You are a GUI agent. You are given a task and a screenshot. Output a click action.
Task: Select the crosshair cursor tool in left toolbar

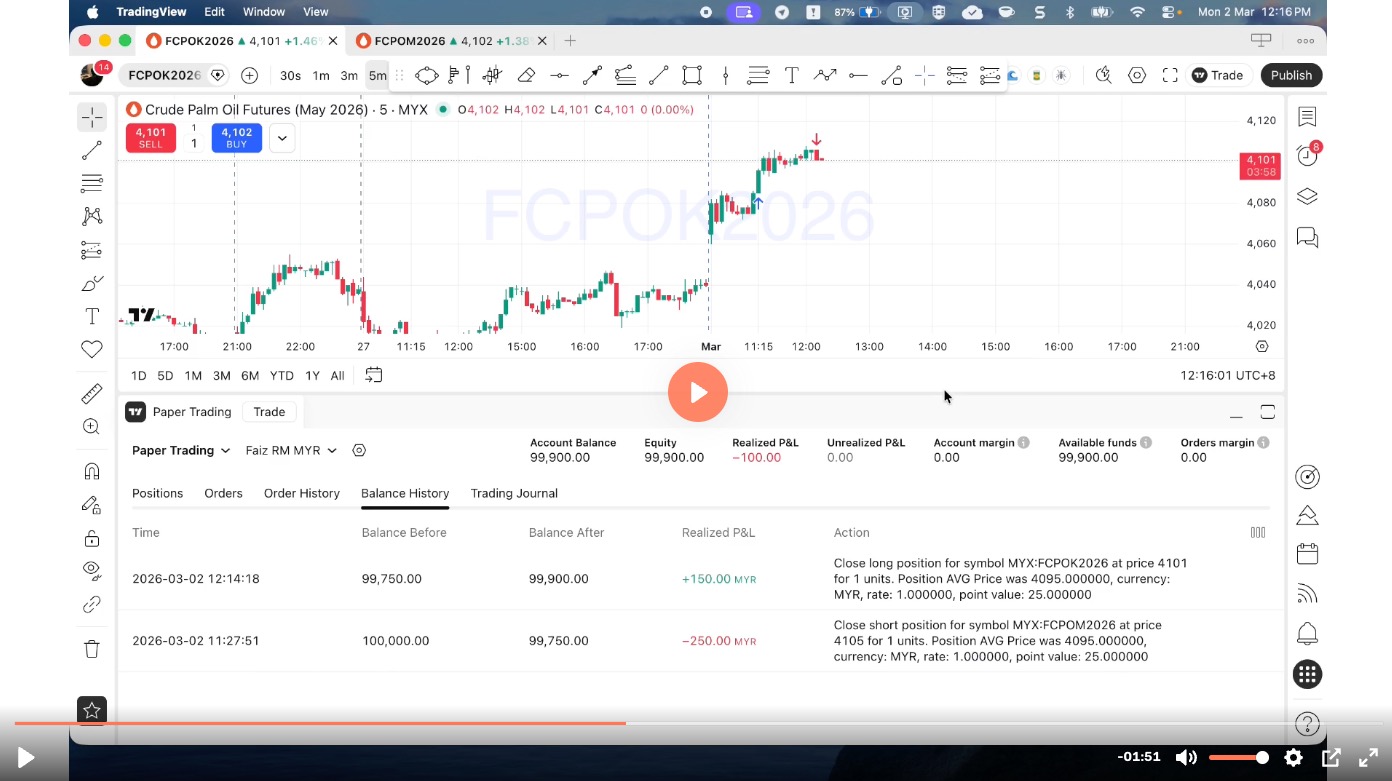92,117
